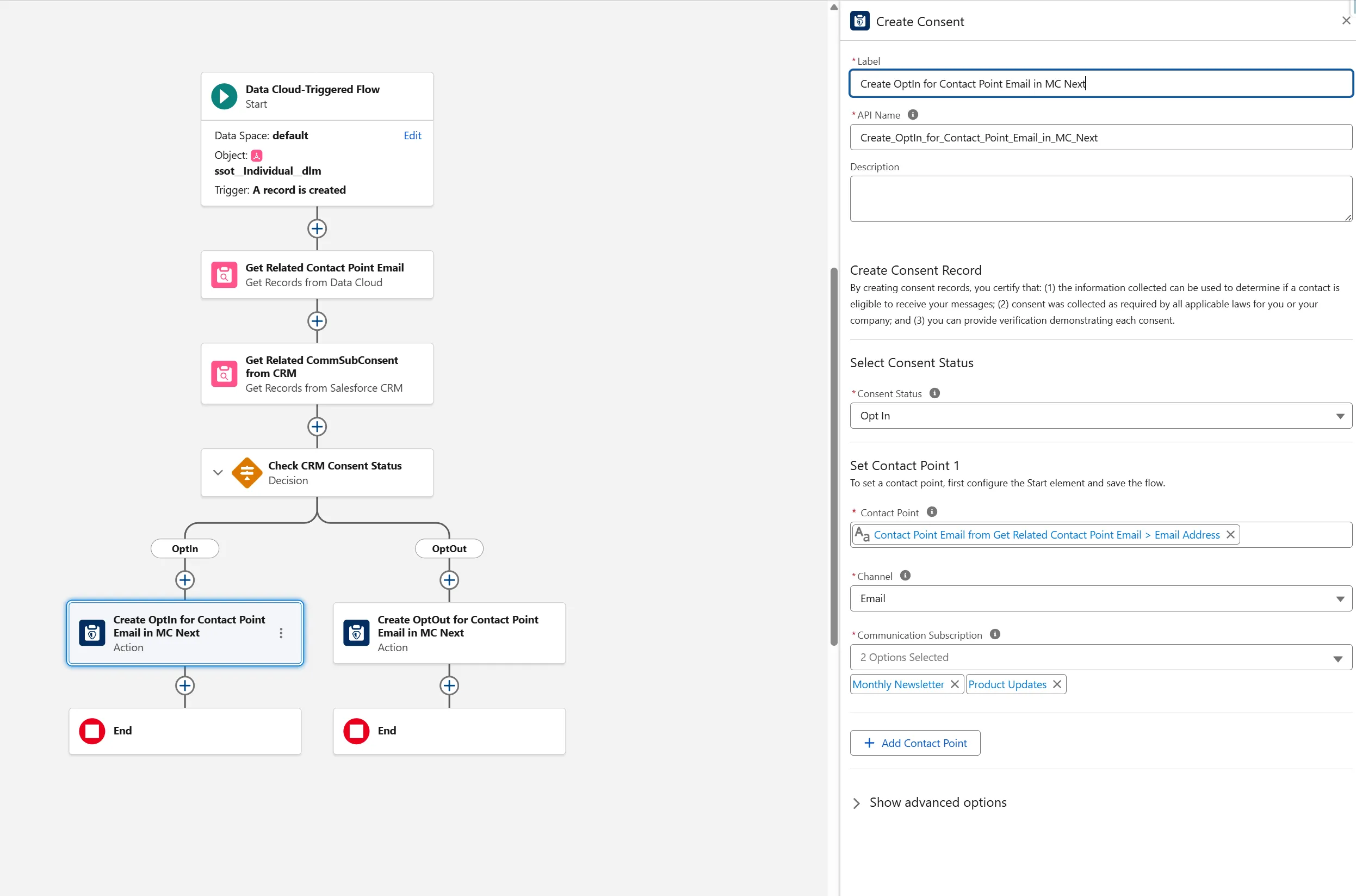Click the Get Related Contact Point Email node icon
This screenshot has height=896, width=1356.
coord(224,275)
